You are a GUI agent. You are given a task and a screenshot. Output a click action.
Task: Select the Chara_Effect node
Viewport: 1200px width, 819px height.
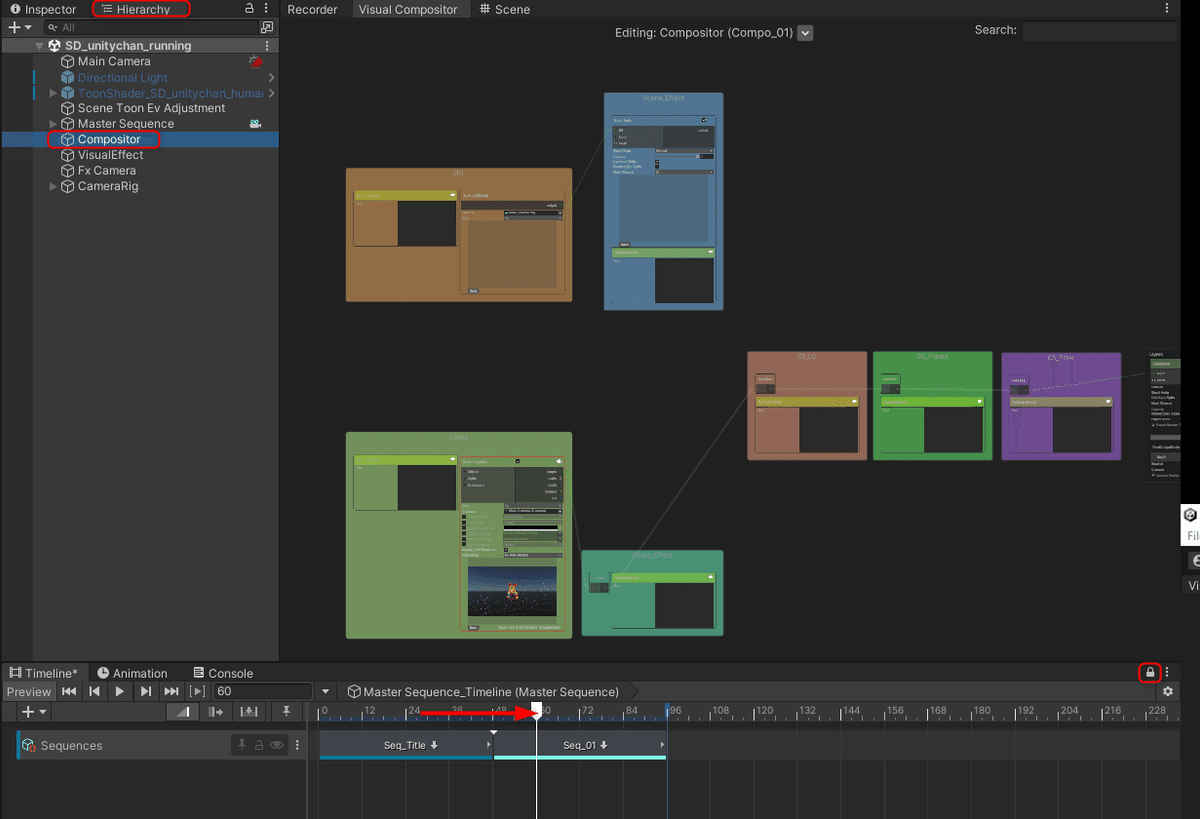(652, 592)
